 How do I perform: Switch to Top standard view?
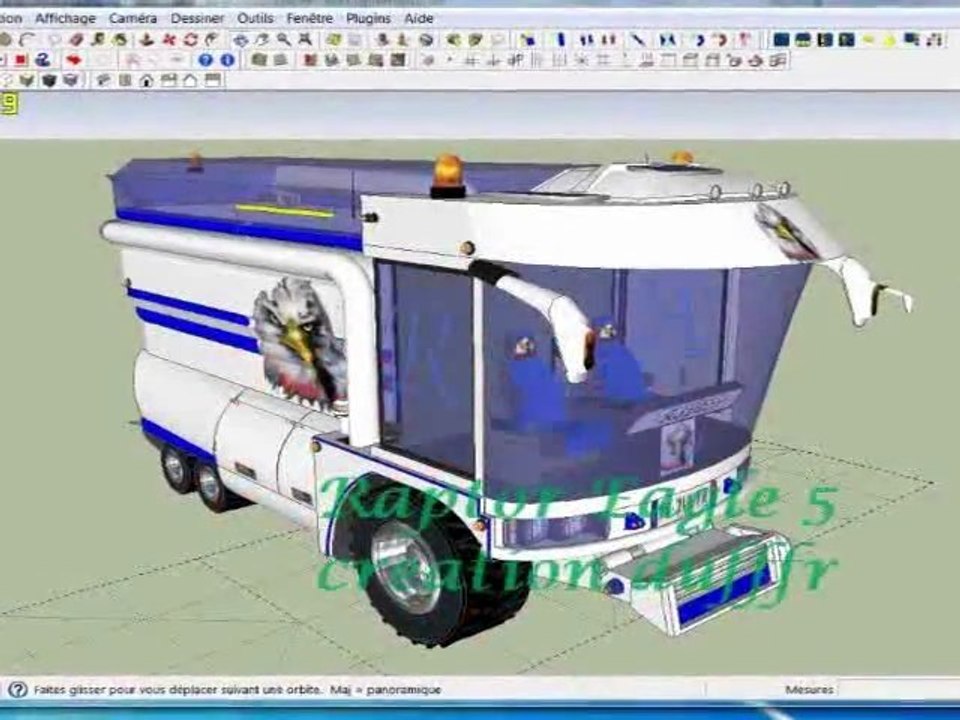(125, 80)
